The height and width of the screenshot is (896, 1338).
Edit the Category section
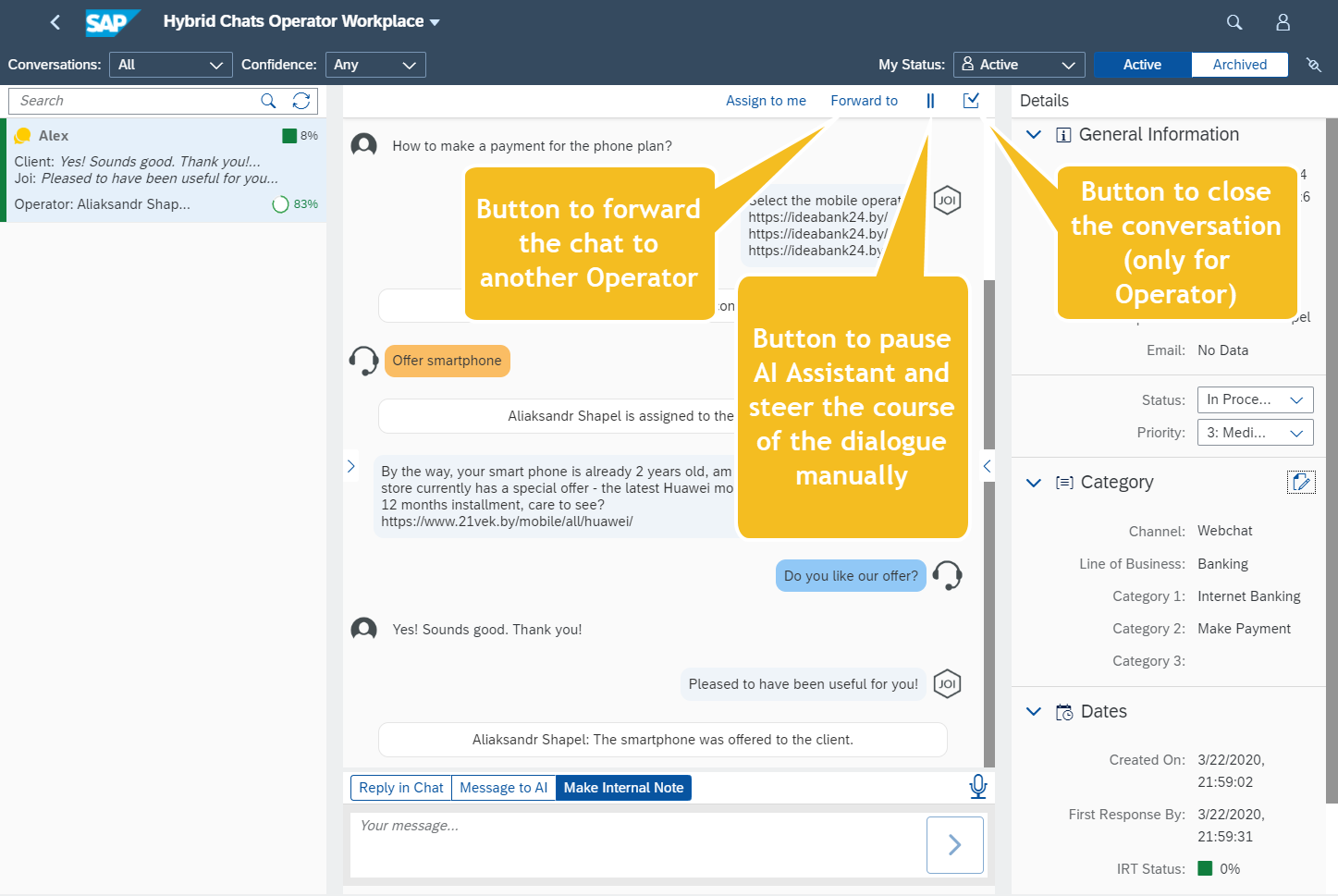click(x=1300, y=482)
